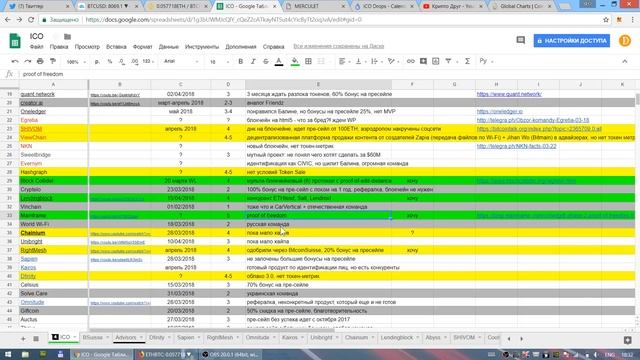Click the formula bar input
The image size is (640, 360).
pyautogui.click(x=327, y=74)
